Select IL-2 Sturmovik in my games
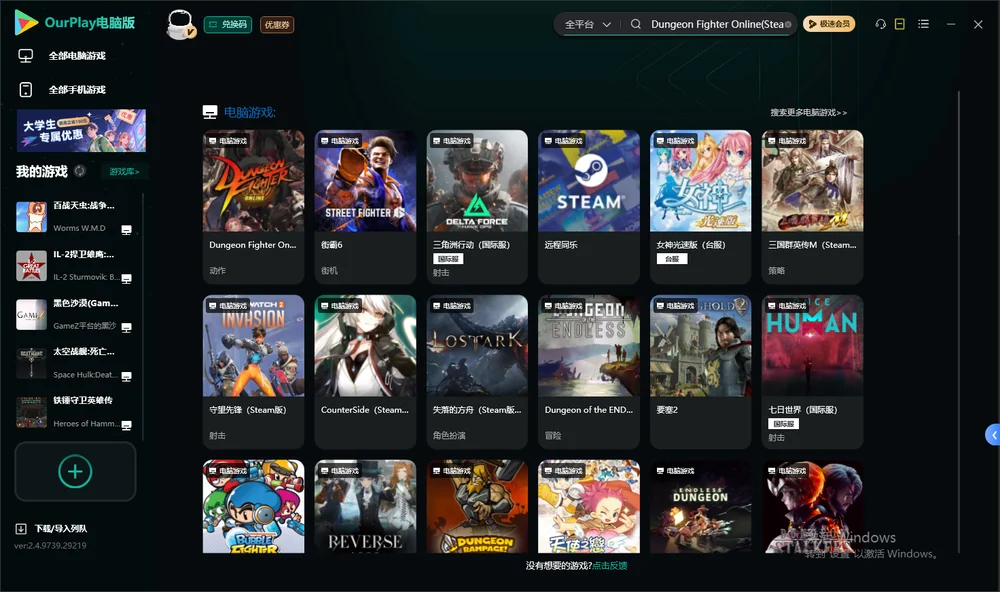The width and height of the screenshot is (1000, 592). pyautogui.click(x=75, y=266)
